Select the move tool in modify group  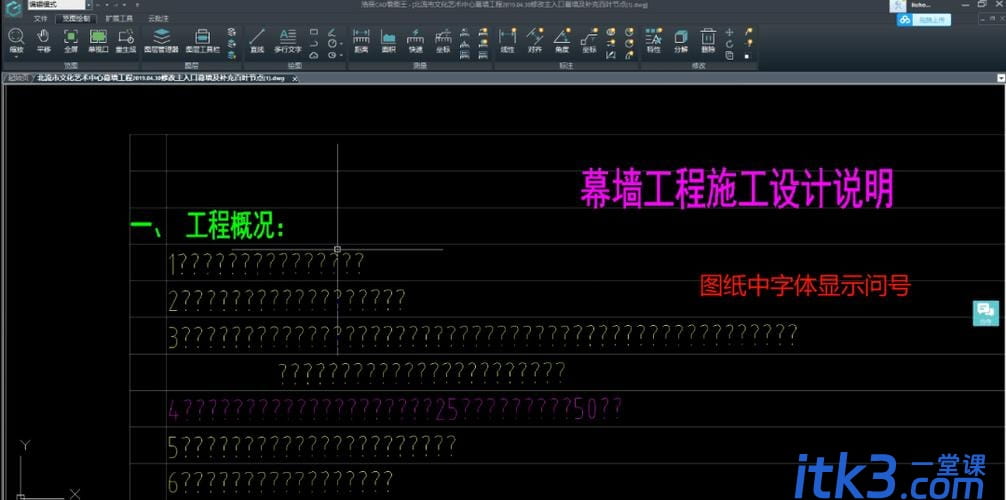point(729,31)
